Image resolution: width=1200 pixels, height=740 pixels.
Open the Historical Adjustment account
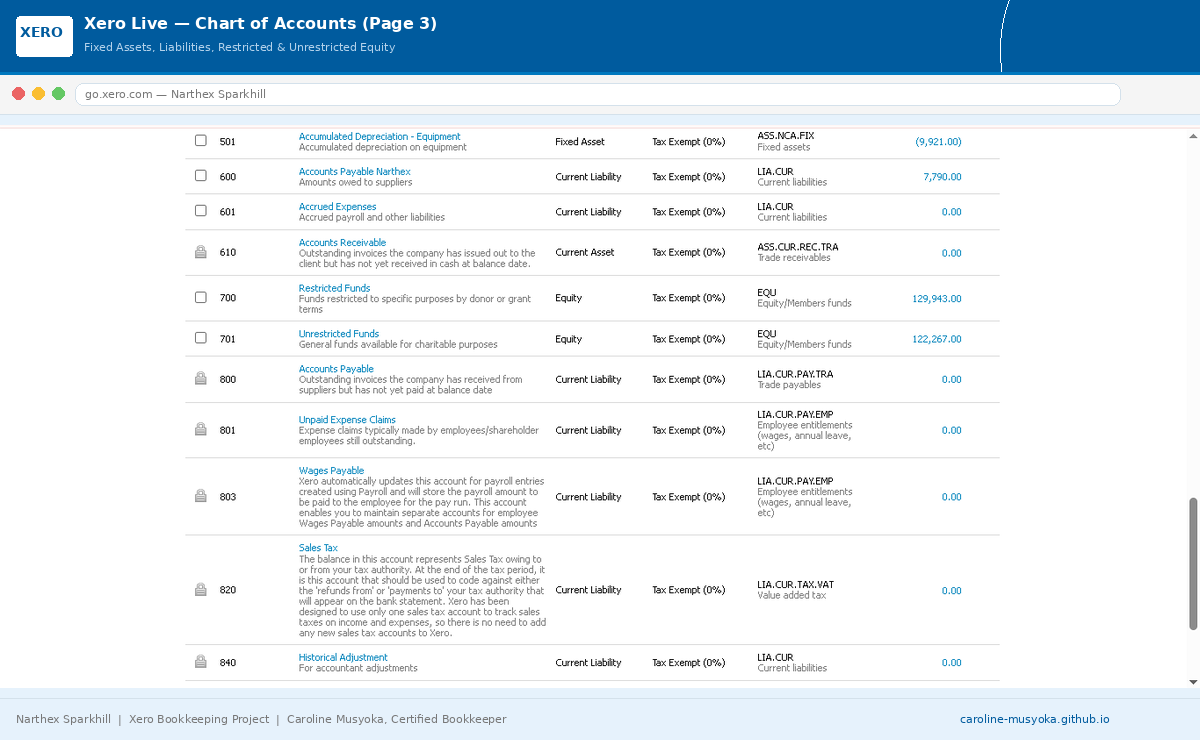pos(343,658)
